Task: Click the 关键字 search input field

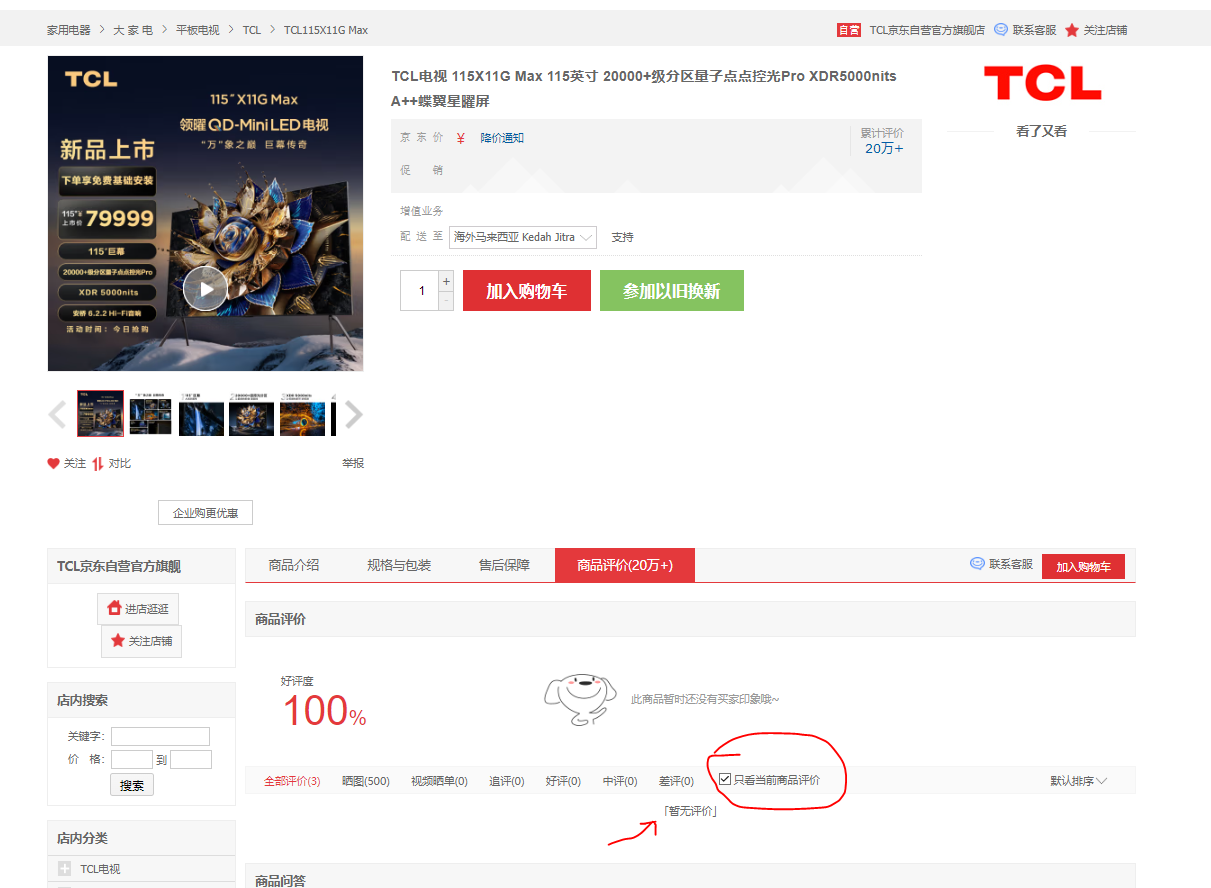Action: click(160, 737)
